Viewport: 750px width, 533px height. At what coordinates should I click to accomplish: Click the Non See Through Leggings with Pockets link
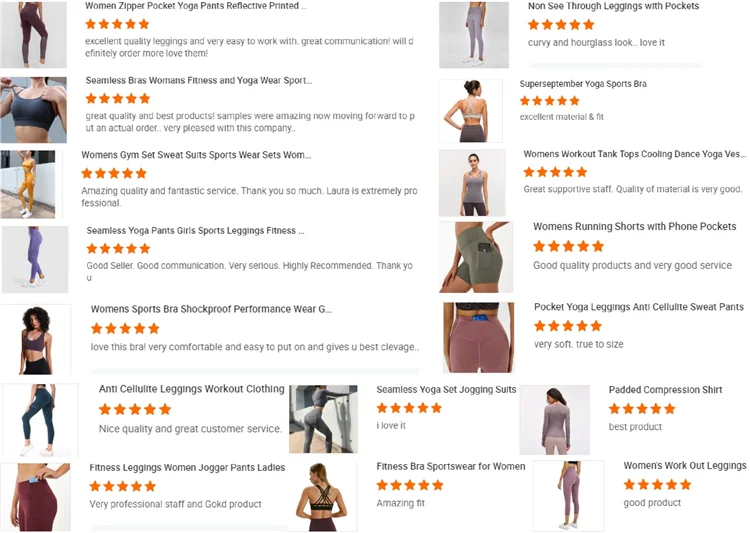(x=613, y=6)
